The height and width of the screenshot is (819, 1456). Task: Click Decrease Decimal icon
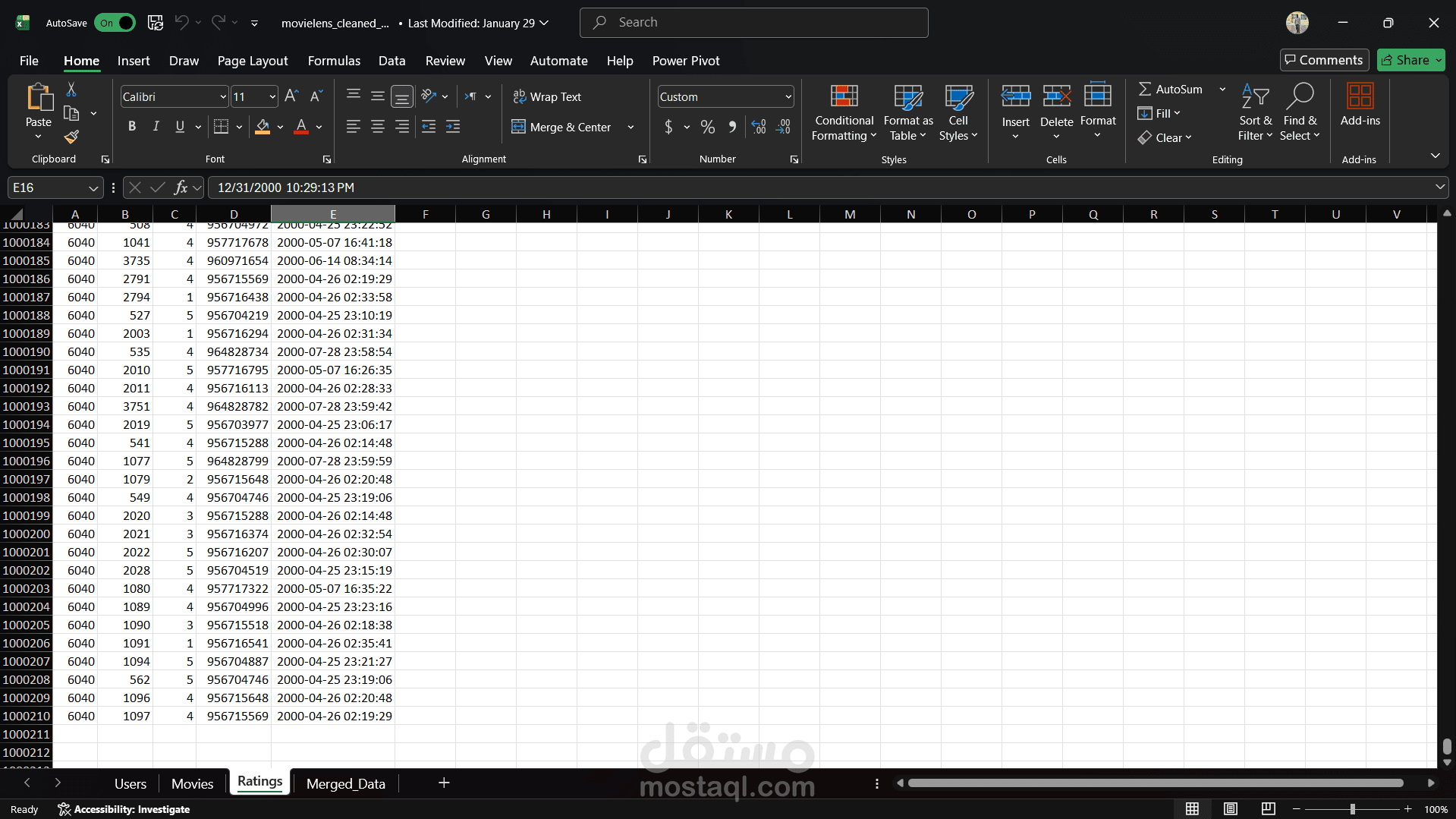click(784, 127)
